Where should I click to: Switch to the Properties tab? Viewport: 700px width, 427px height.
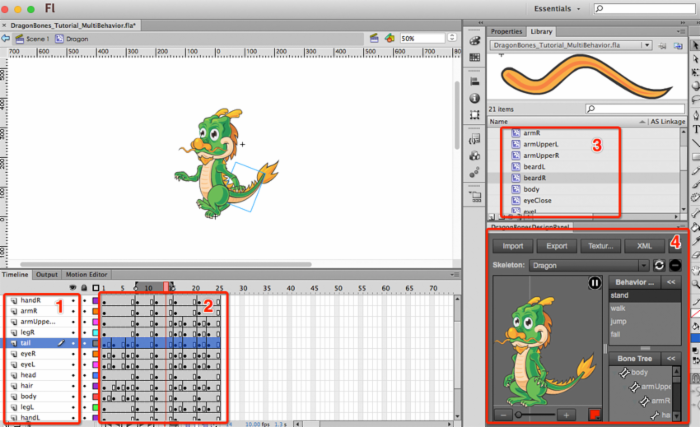507,31
